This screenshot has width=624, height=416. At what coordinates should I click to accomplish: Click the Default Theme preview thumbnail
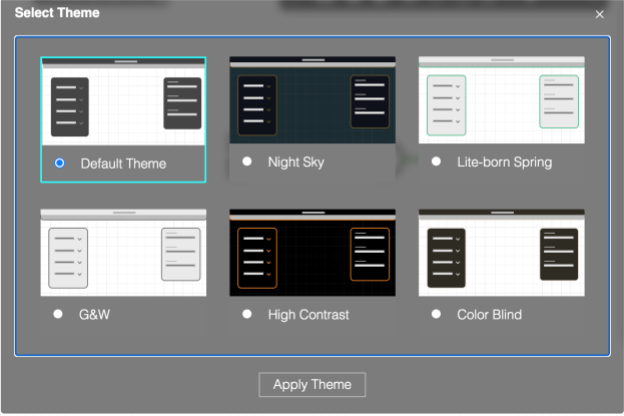click(x=123, y=102)
